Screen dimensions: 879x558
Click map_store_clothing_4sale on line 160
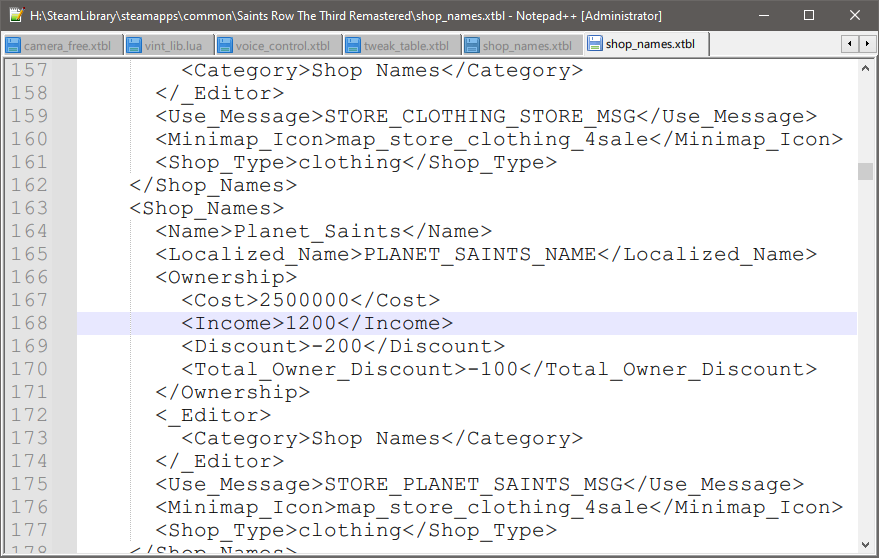pyautogui.click(x=493, y=139)
